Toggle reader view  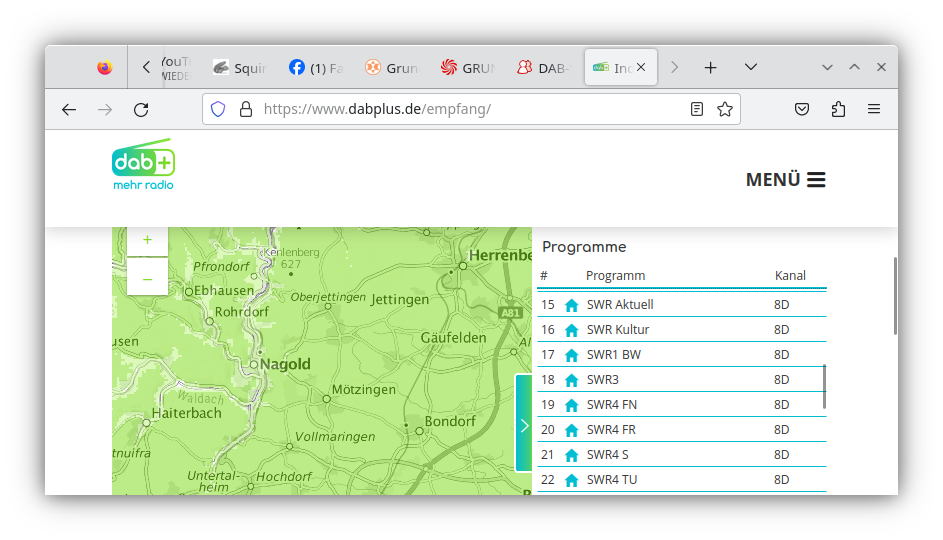(x=697, y=109)
